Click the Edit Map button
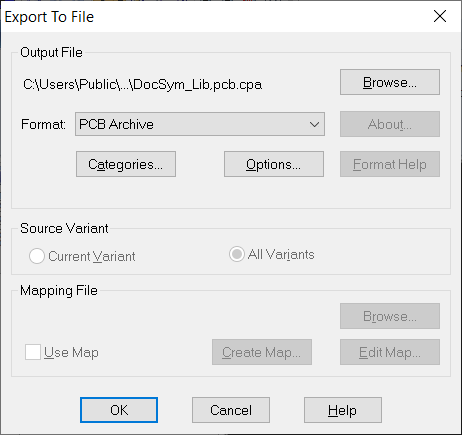 pyautogui.click(x=390, y=352)
